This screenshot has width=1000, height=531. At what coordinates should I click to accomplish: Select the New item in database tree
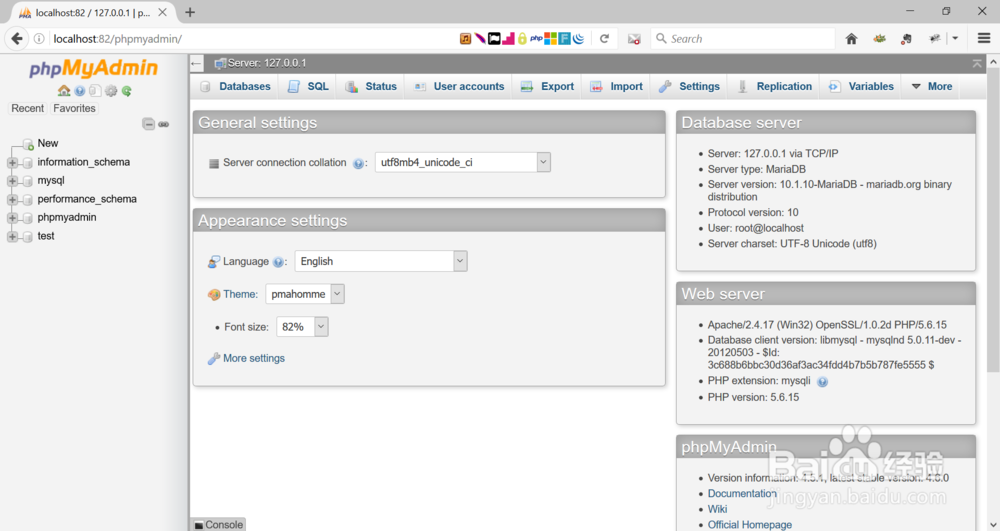coord(48,143)
